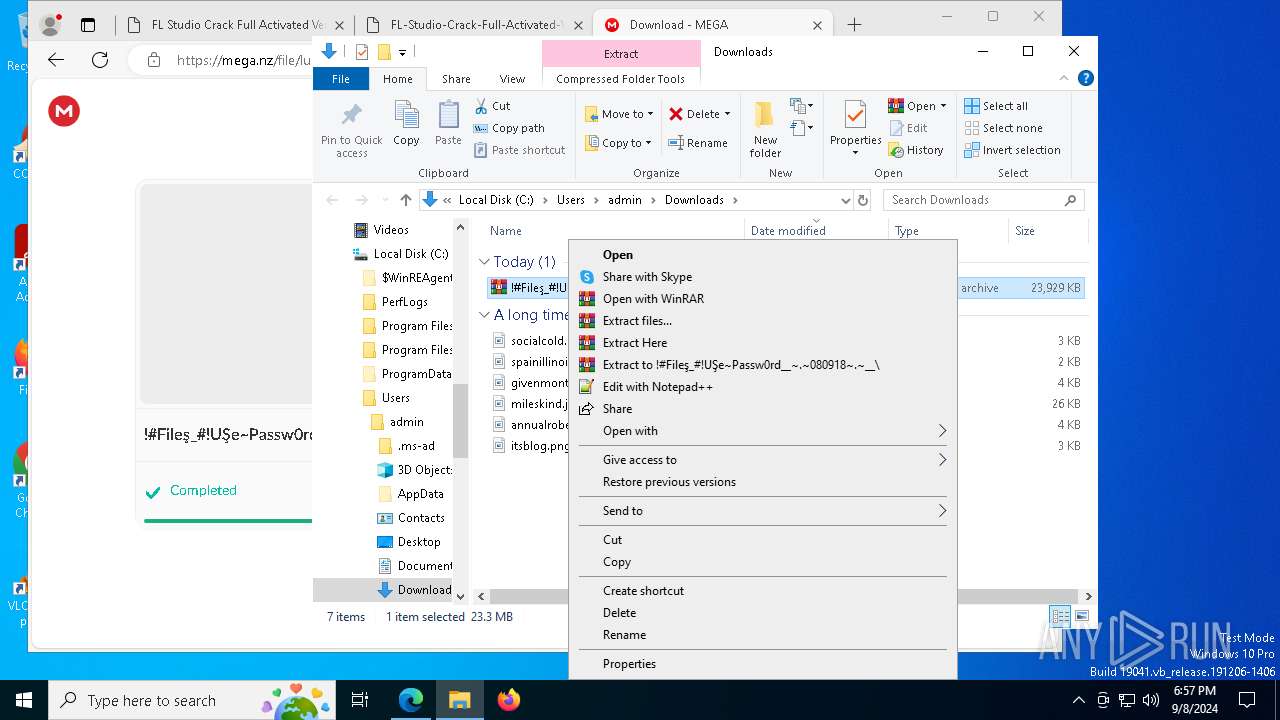Image resolution: width=1280 pixels, height=720 pixels.
Task: Click Restore previous versions
Action: [762, 482]
